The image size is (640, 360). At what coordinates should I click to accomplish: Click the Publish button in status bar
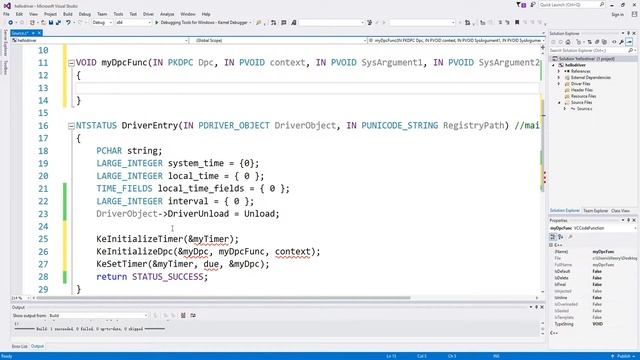coord(623,356)
